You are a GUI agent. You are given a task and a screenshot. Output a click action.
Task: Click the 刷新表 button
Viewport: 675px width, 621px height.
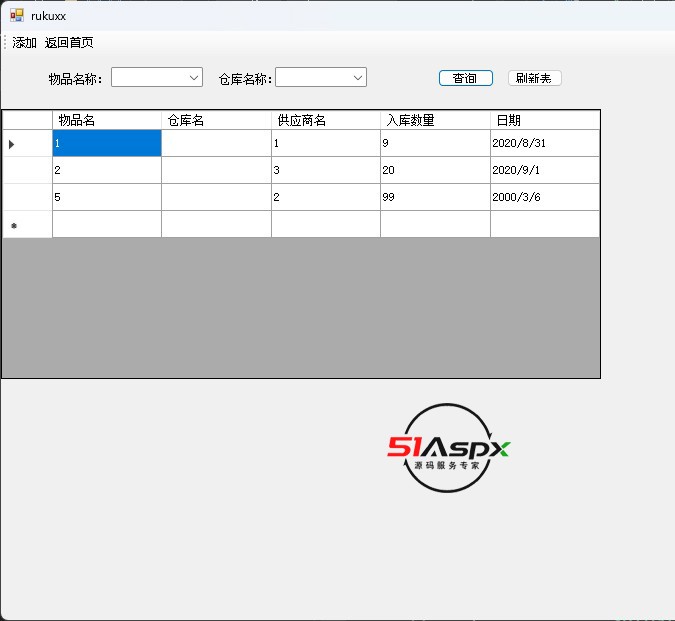pos(534,78)
